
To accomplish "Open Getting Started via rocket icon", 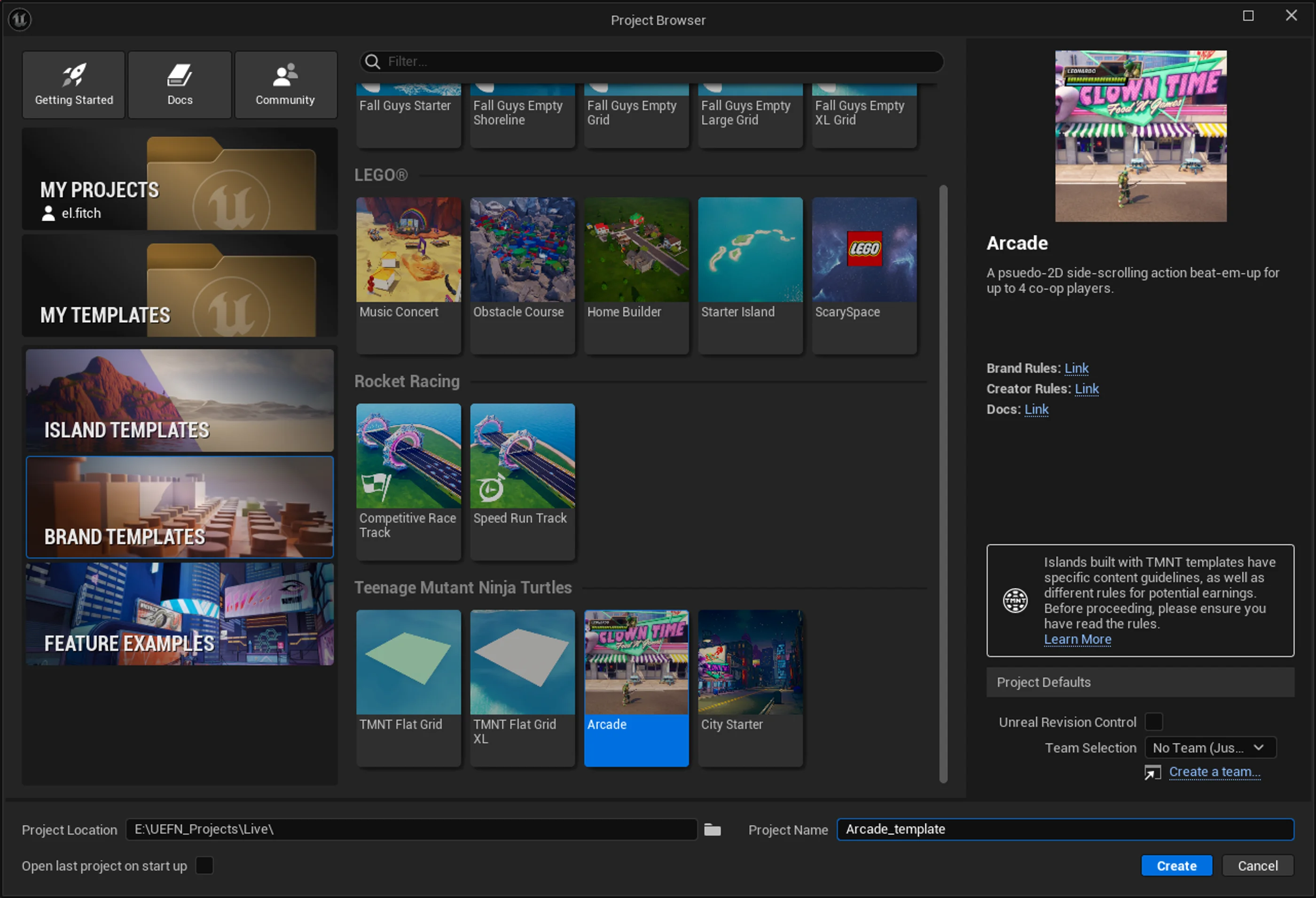I will [x=74, y=75].
